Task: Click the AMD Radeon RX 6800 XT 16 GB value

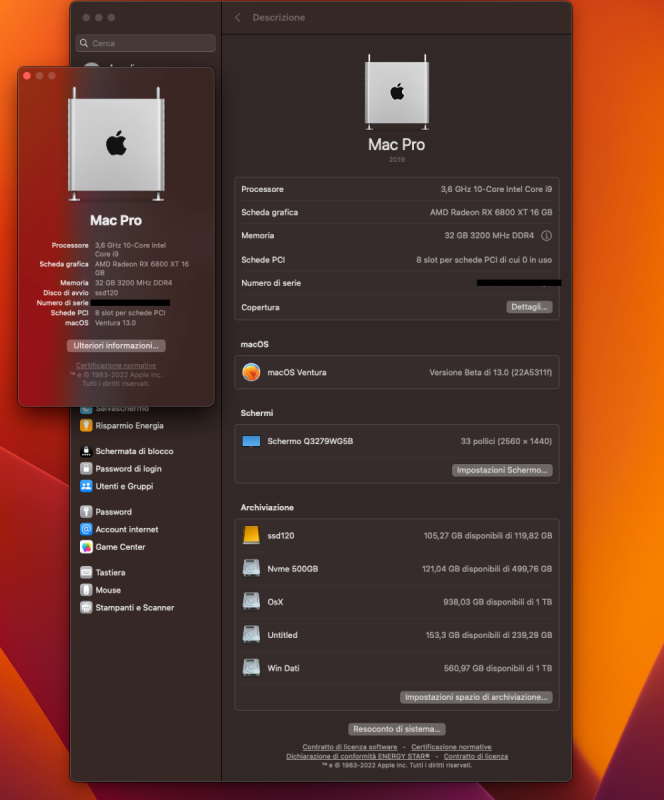Action: coord(491,212)
